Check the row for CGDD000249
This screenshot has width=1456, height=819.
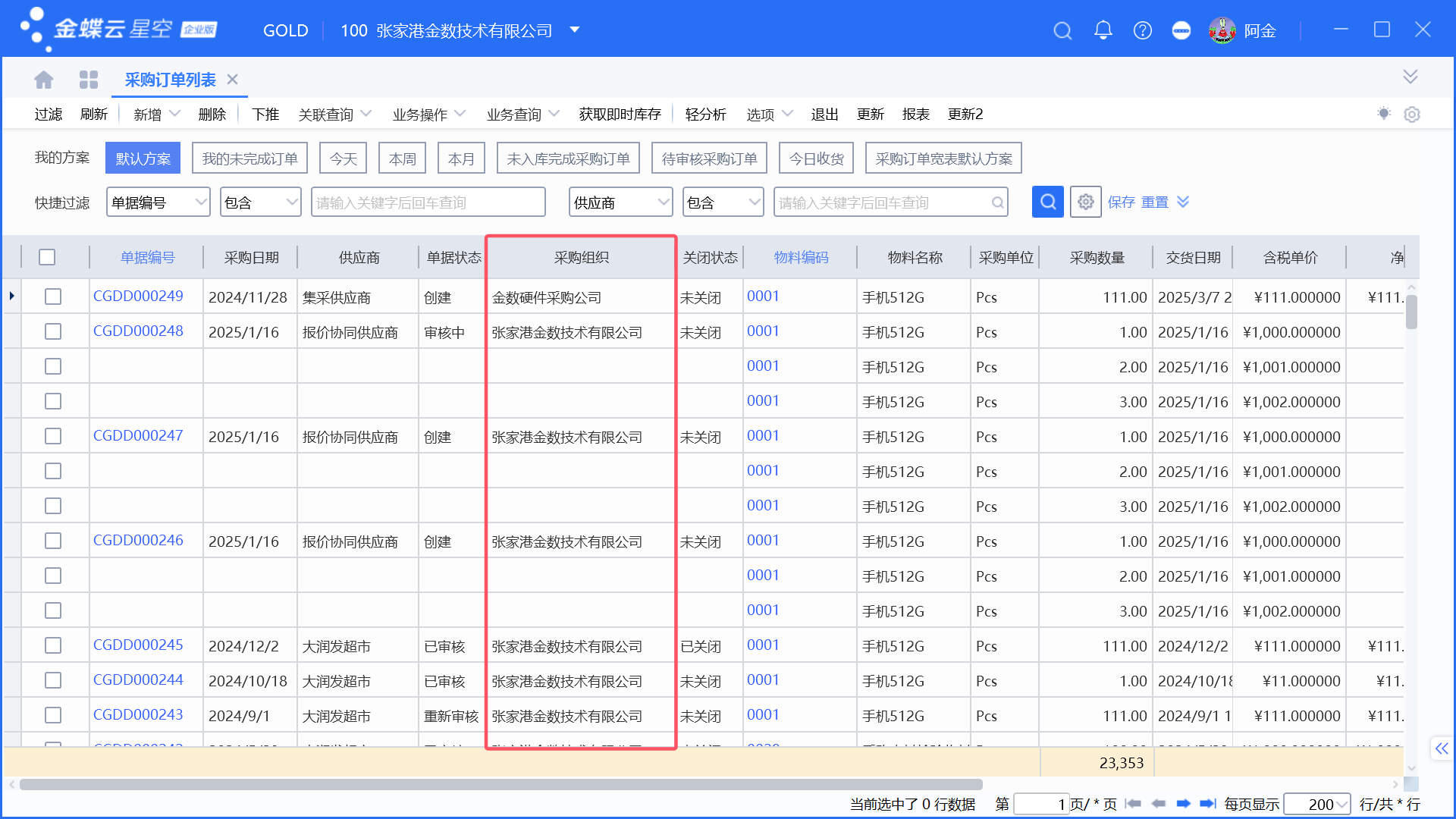(53, 297)
